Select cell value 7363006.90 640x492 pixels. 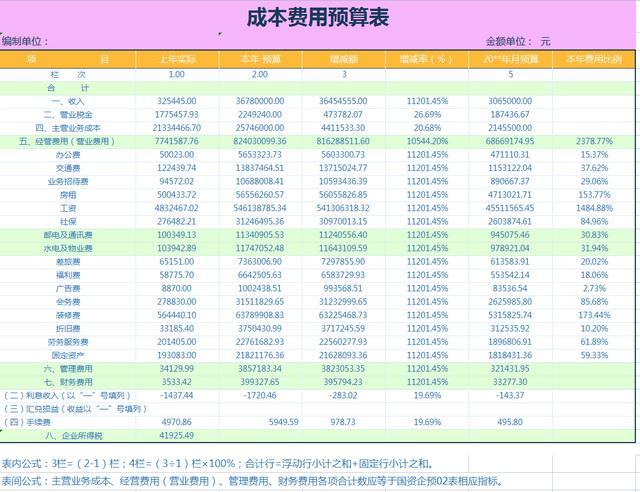260,262
